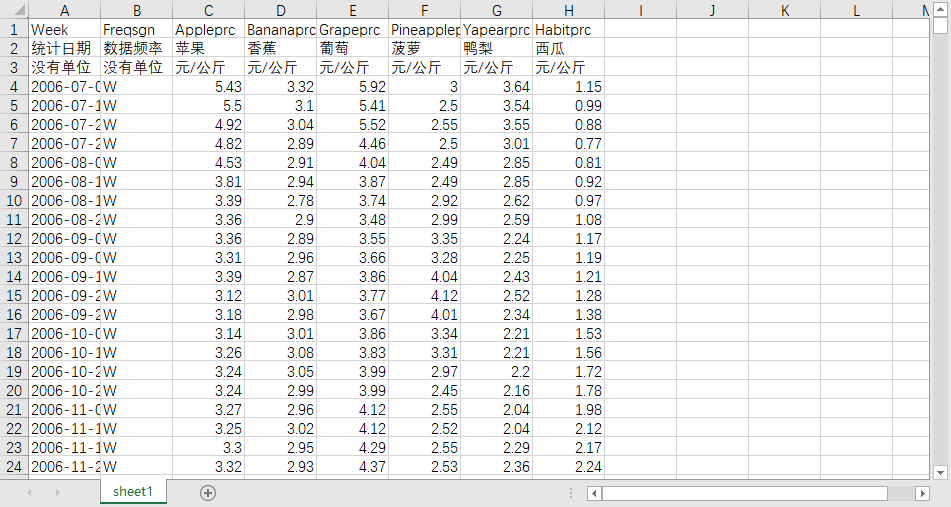
Task: Click the 香蕉 cell
Action: coord(281,48)
